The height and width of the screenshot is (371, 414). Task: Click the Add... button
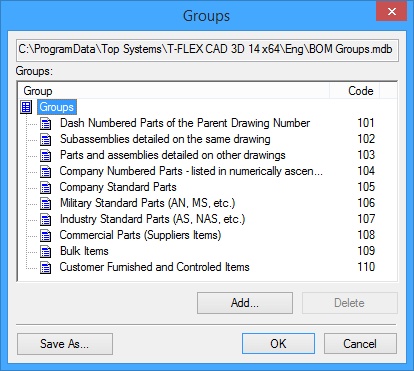(x=245, y=303)
